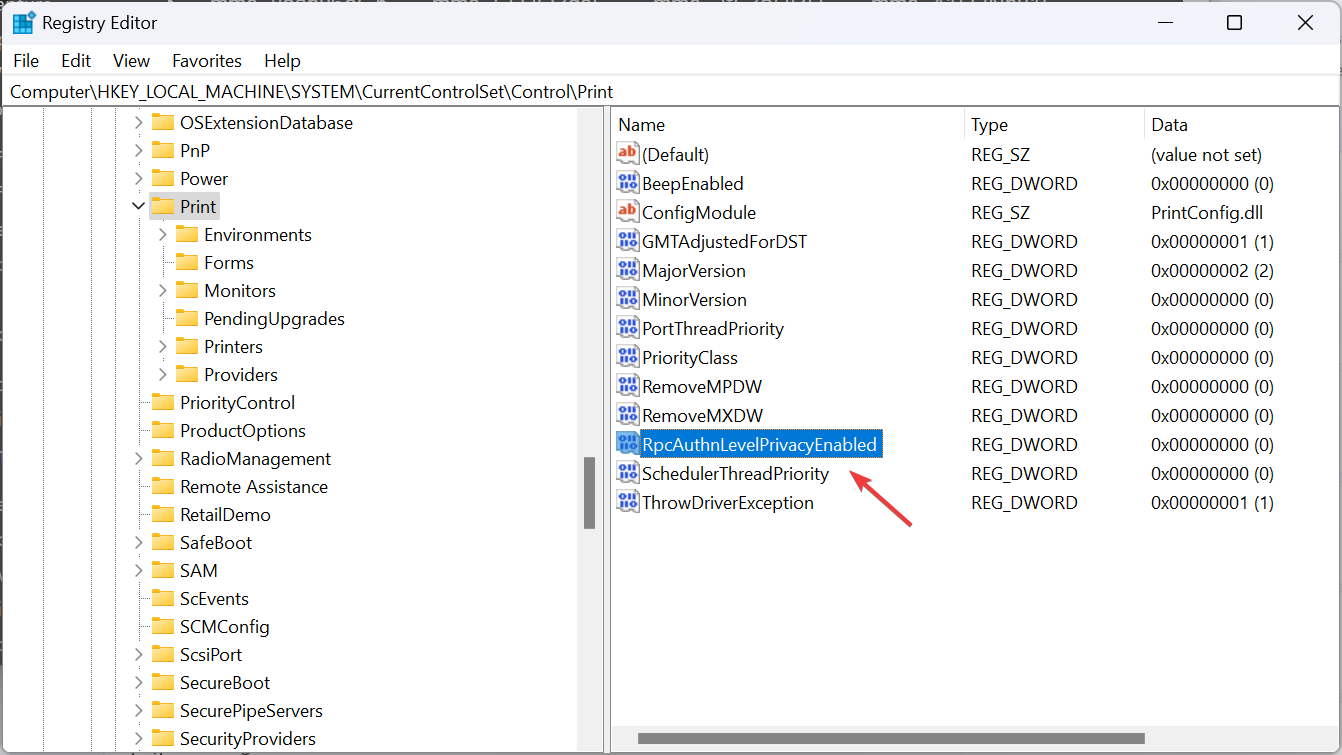Select the ThrowDriverException value name

coord(727,502)
